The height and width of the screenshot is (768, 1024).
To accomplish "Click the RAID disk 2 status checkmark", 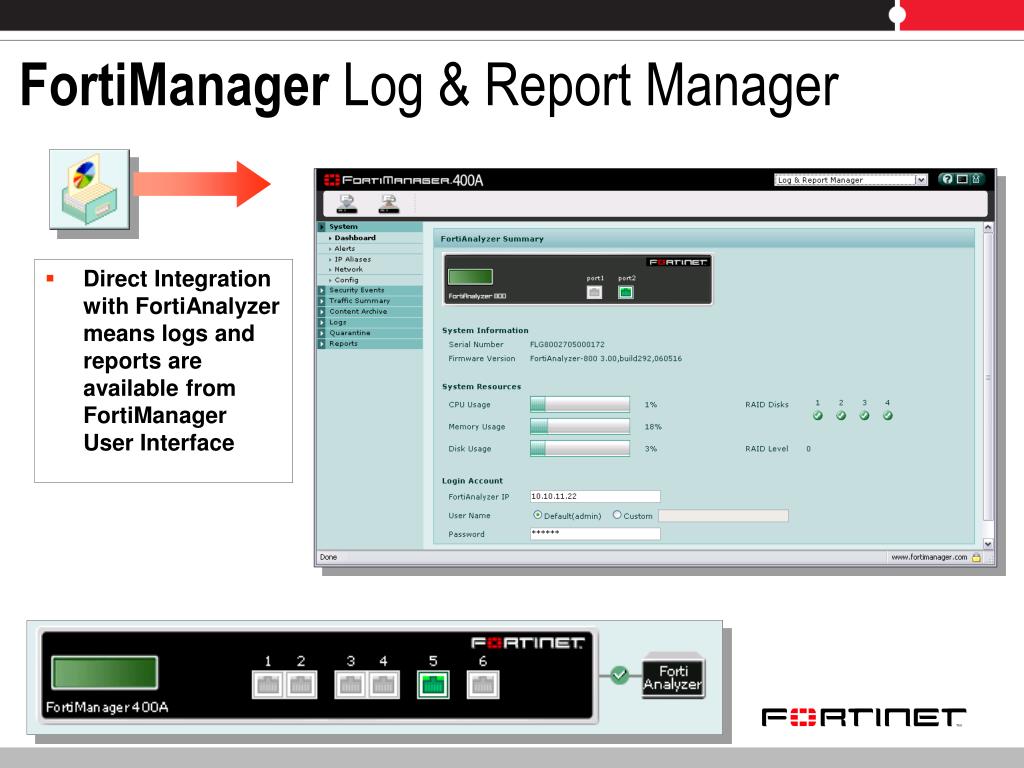I will [841, 415].
